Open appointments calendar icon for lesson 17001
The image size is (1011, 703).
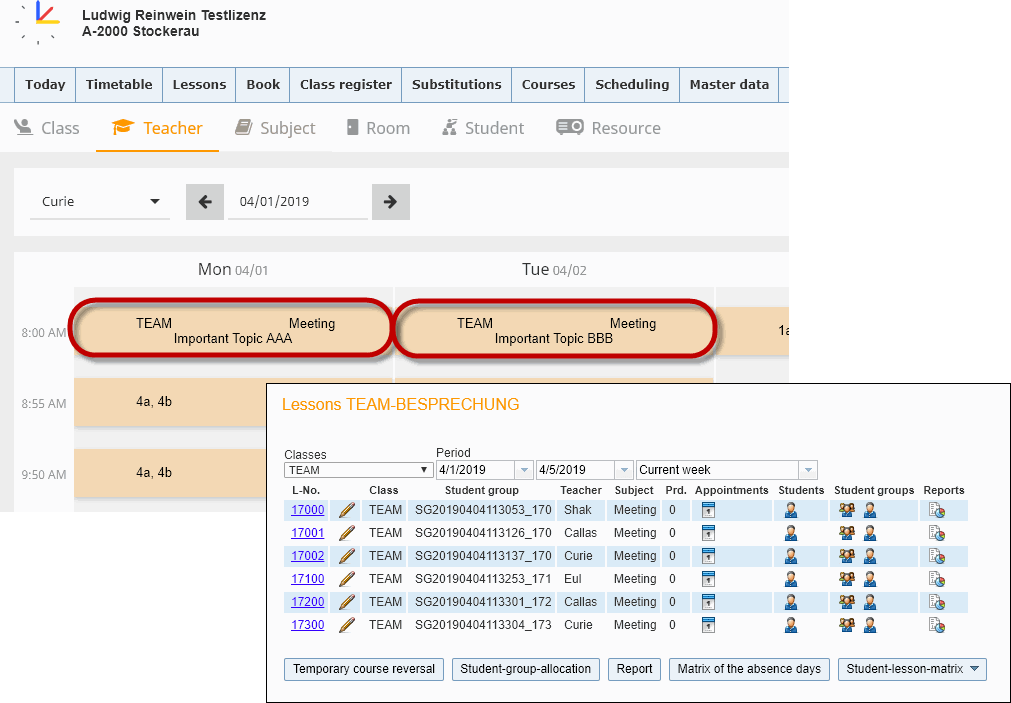(708, 533)
